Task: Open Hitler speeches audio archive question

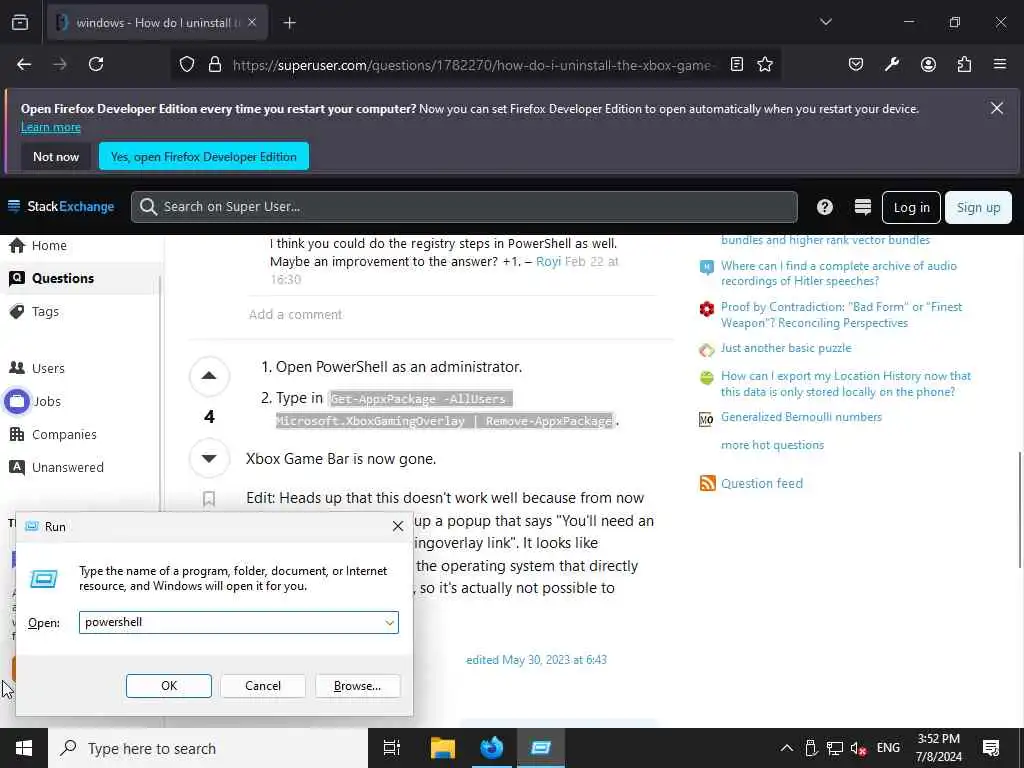Action: [x=839, y=274]
